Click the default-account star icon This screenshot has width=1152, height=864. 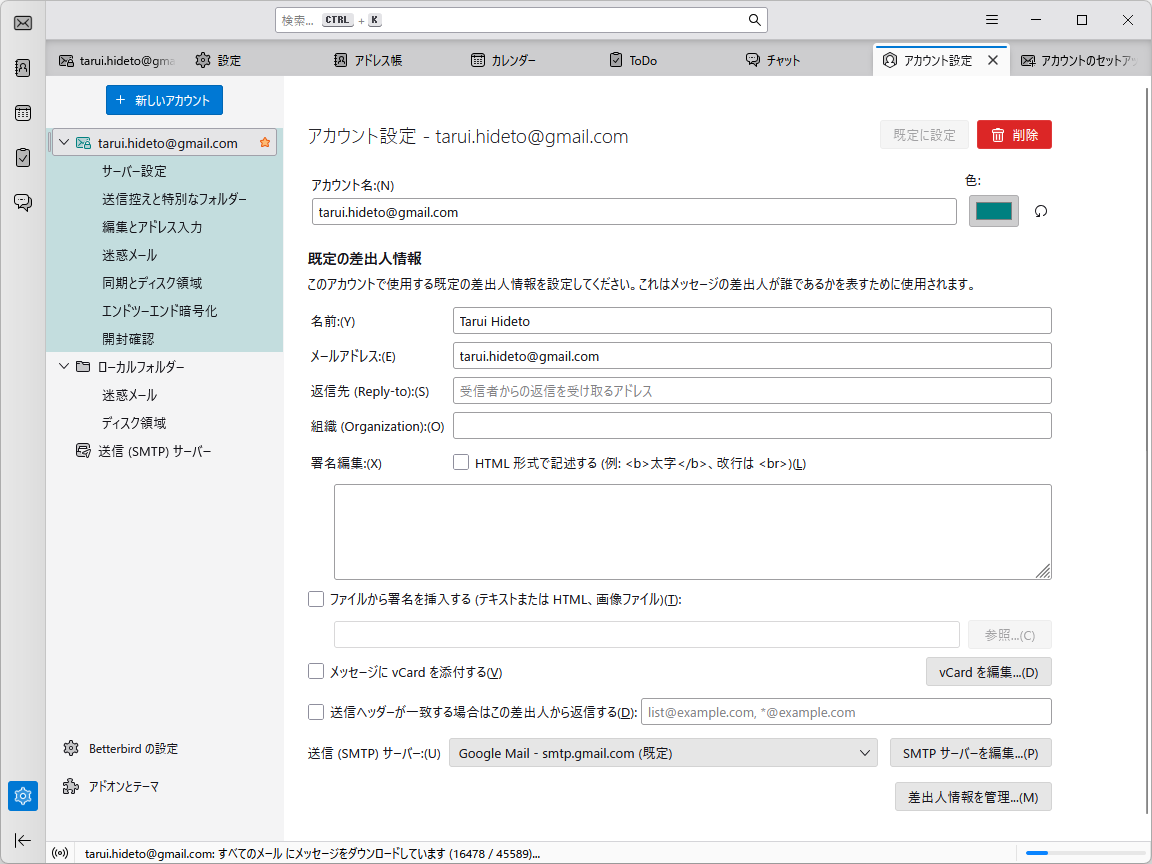pos(264,143)
